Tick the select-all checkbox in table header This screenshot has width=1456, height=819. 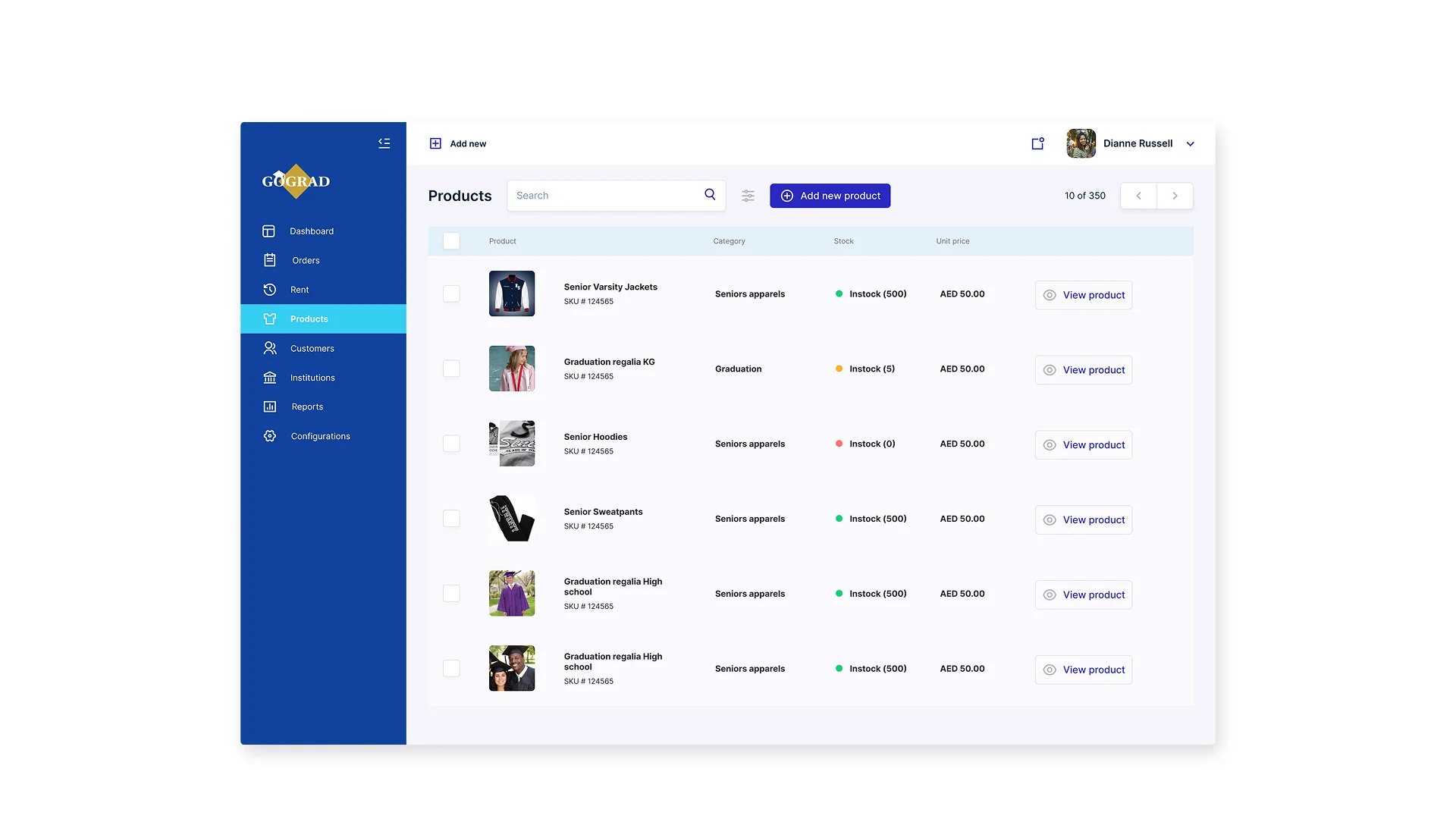[451, 241]
